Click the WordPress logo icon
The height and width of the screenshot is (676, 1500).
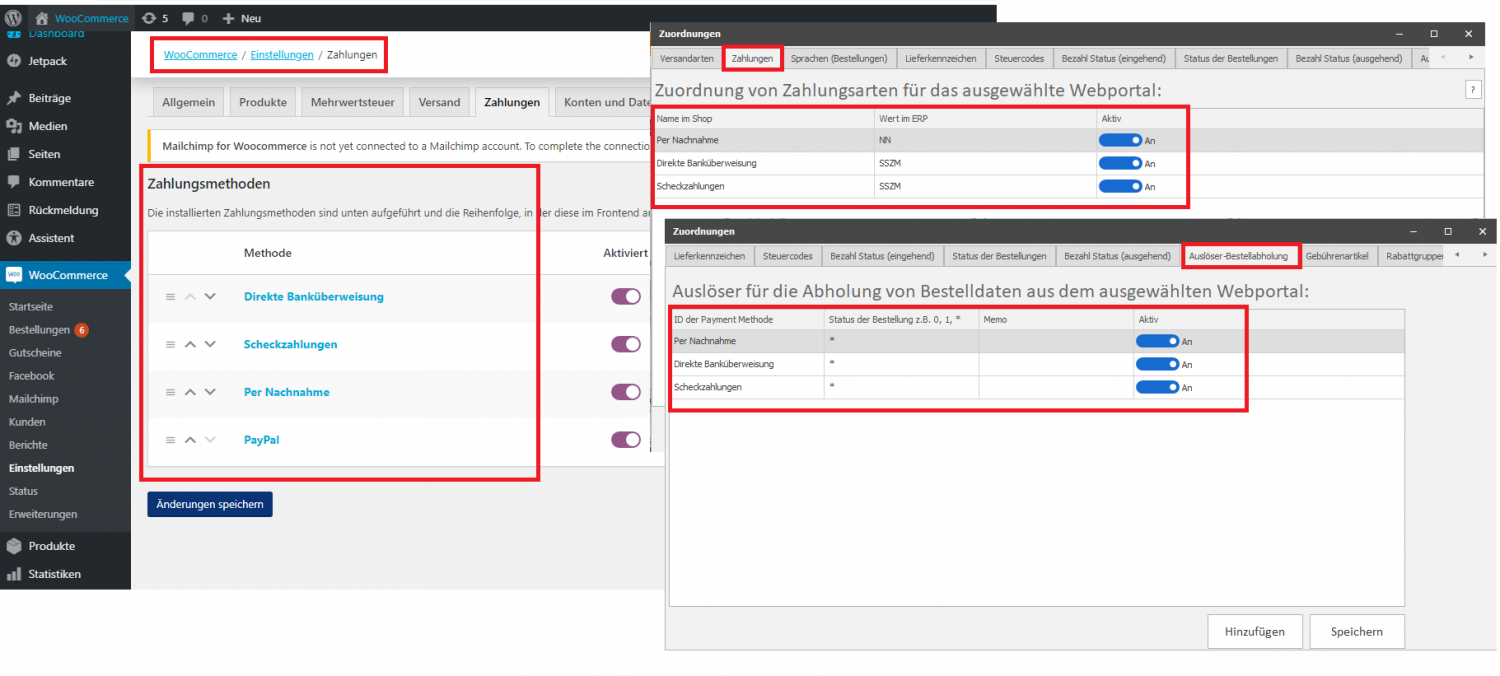(x=14, y=18)
